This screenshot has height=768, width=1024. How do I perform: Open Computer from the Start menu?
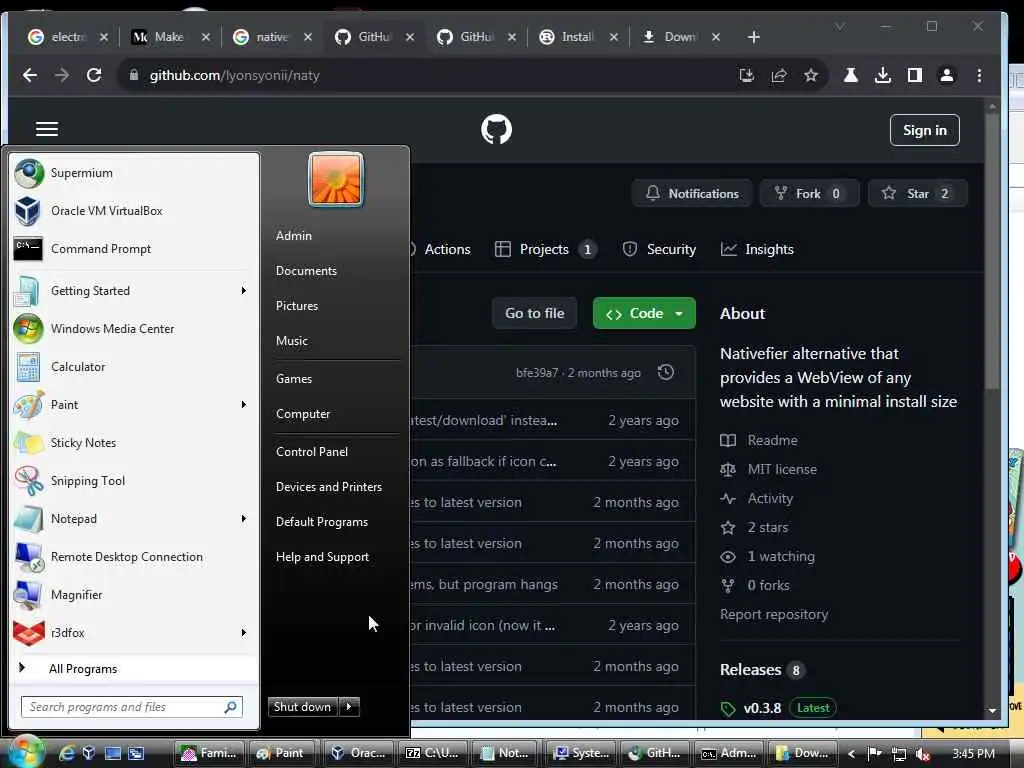303,414
